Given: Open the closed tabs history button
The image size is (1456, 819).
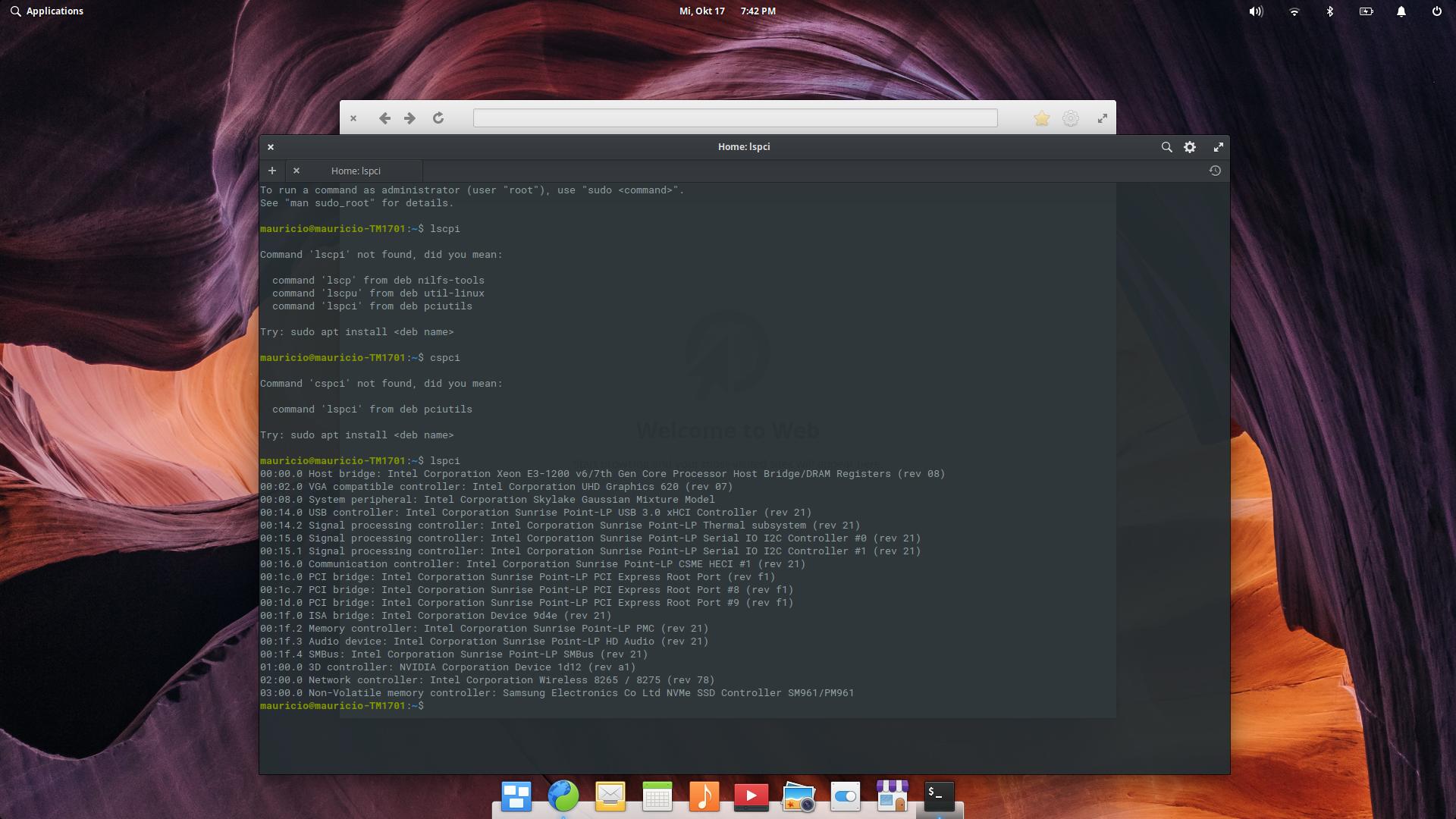Looking at the screenshot, I should [1215, 171].
